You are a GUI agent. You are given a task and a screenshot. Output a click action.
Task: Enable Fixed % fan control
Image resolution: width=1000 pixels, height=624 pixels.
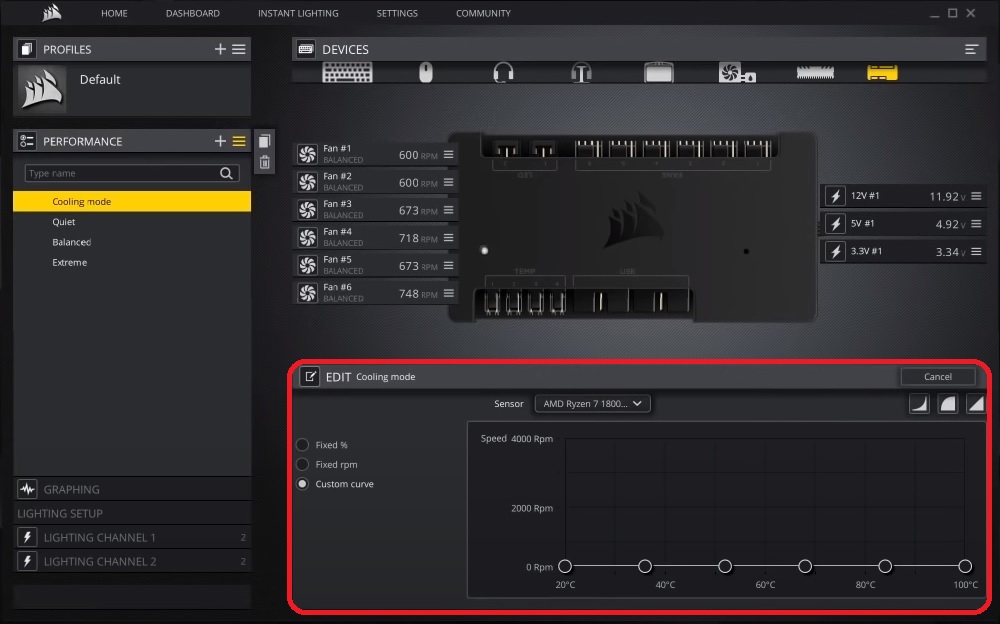click(302, 444)
